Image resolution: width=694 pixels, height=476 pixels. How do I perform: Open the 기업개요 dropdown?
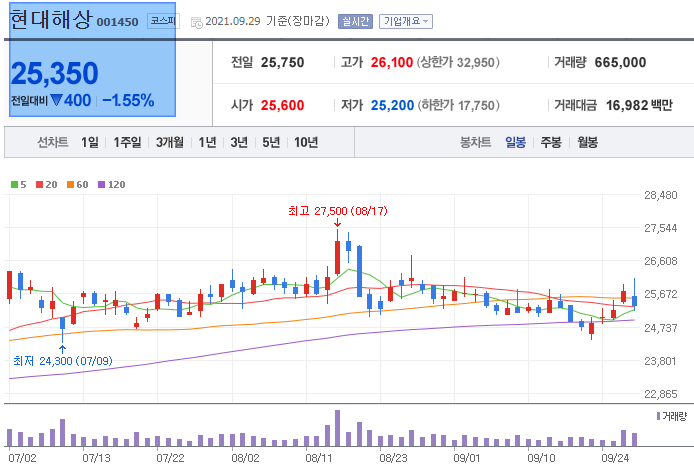405,21
